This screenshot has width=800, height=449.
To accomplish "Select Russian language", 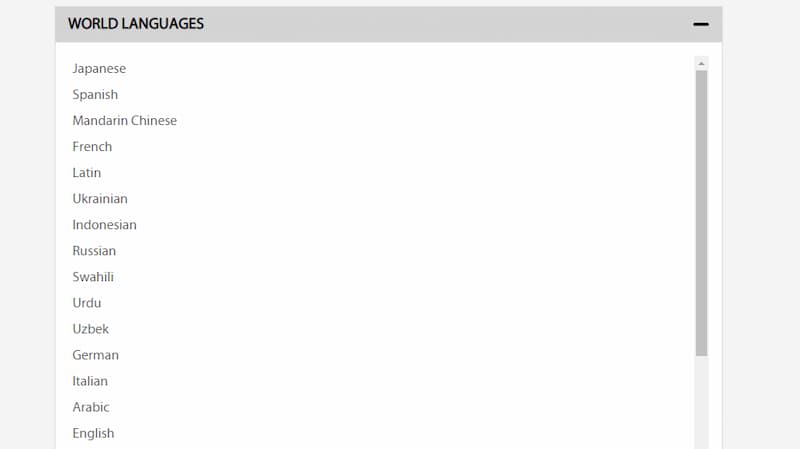I will (94, 251).
